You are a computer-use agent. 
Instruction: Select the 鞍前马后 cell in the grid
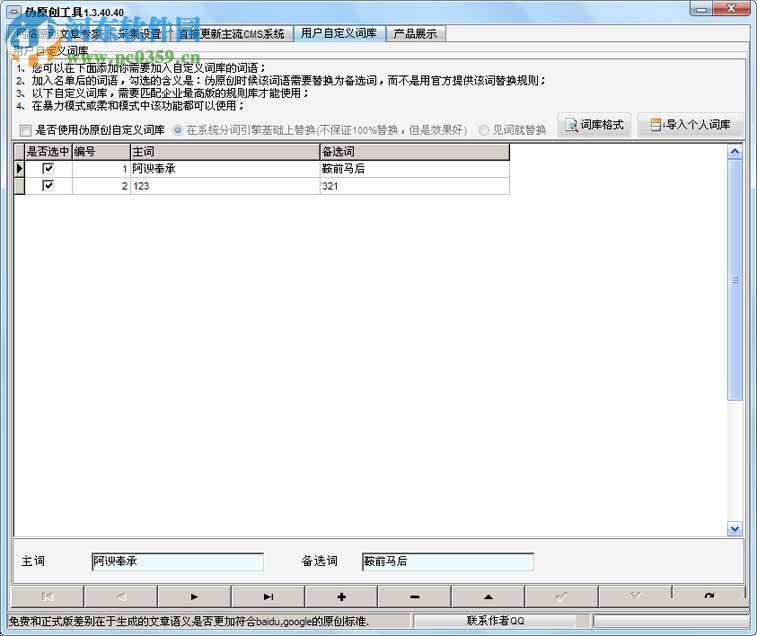coord(415,169)
